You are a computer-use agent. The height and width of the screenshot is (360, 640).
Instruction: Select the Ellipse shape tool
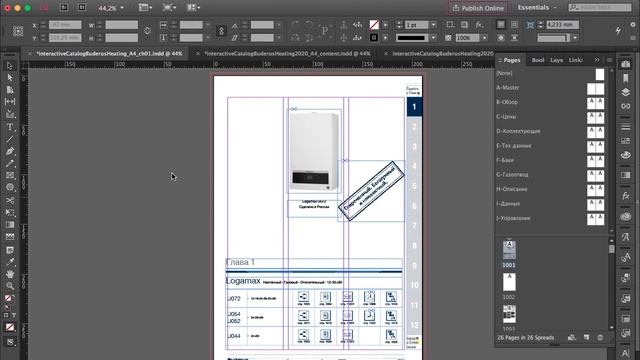point(10,187)
